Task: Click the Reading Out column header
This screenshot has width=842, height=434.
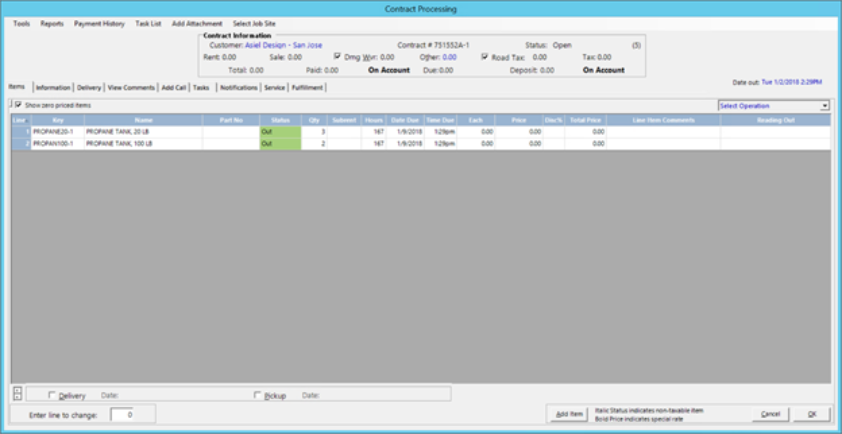Action: click(775, 120)
